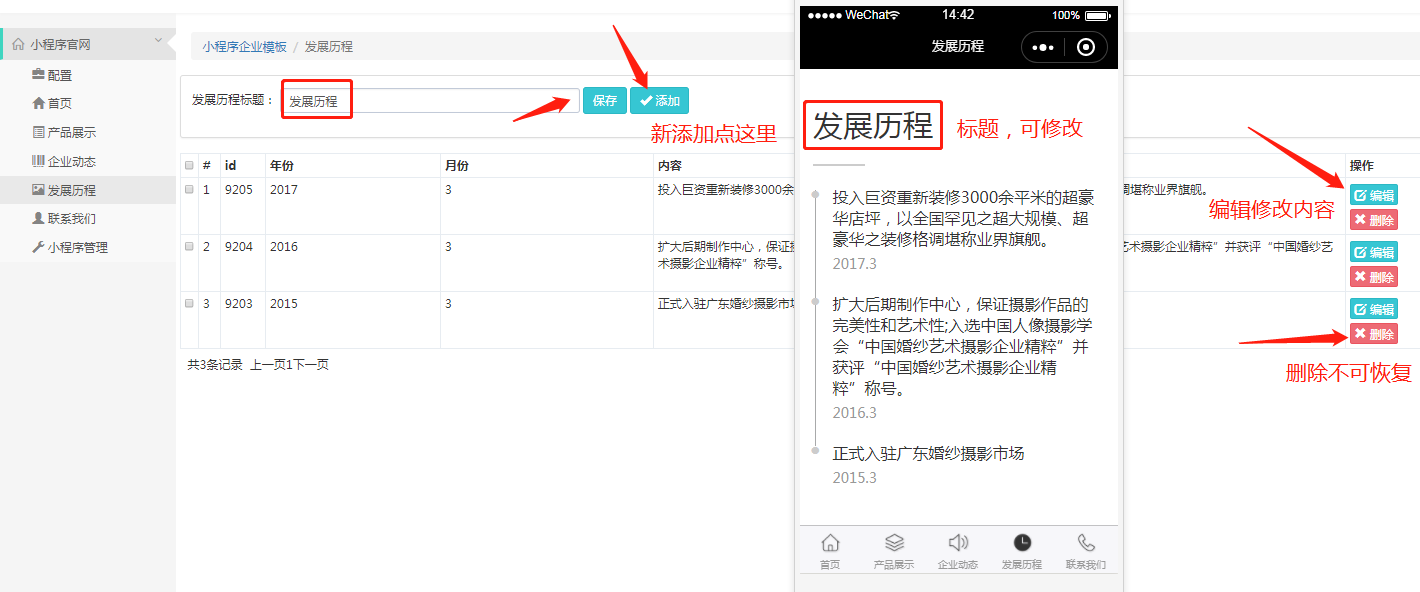This screenshot has width=1420, height=592.
Task: Delete the 2015 record with 删除 button
Action: pyautogui.click(x=1373, y=334)
